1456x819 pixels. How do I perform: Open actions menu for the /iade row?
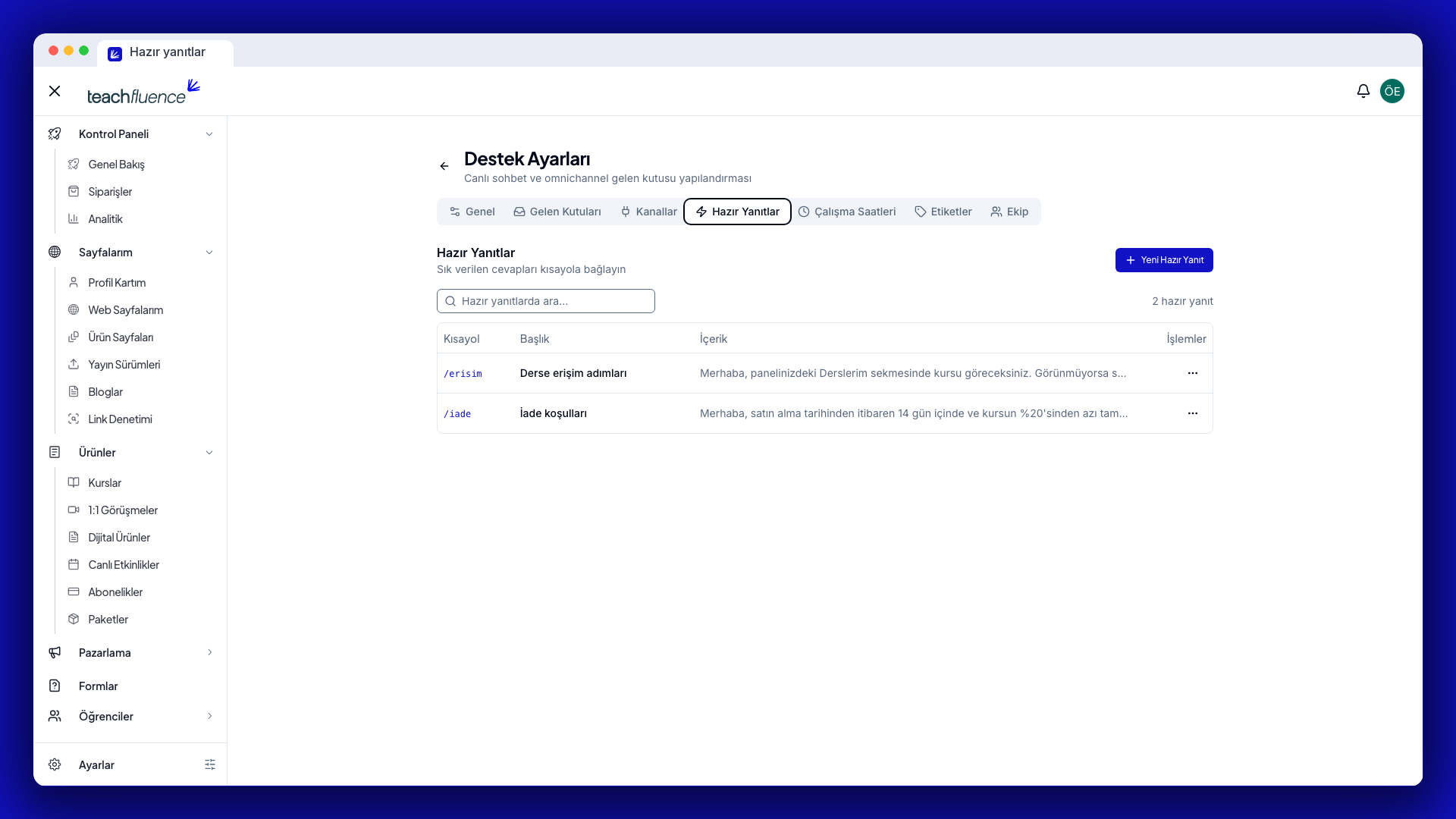click(1192, 413)
